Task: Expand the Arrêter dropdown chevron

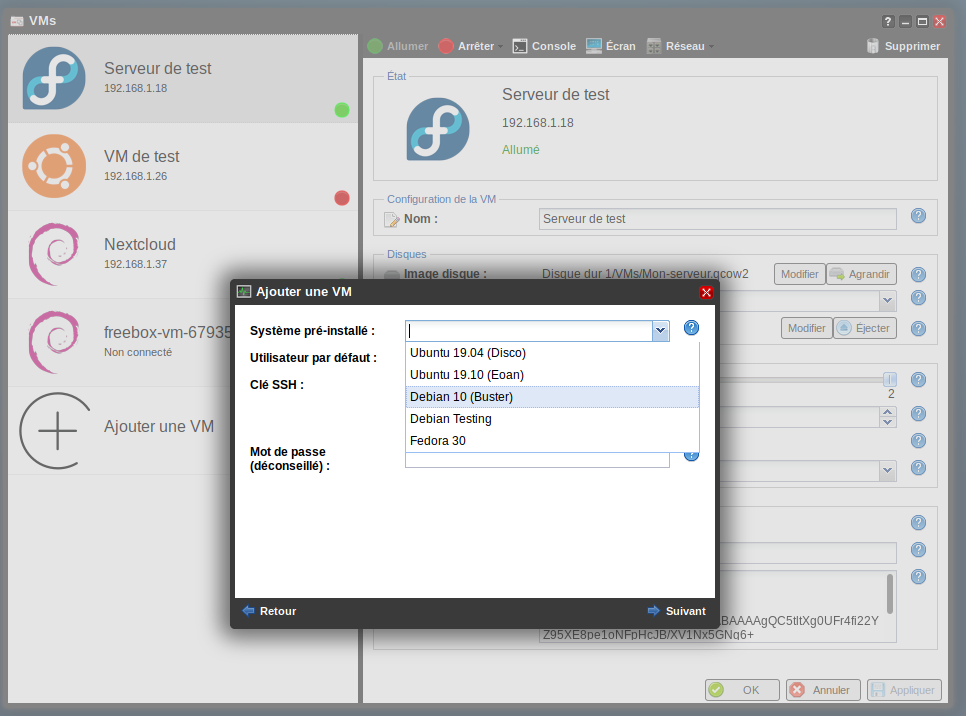Action: [498, 45]
